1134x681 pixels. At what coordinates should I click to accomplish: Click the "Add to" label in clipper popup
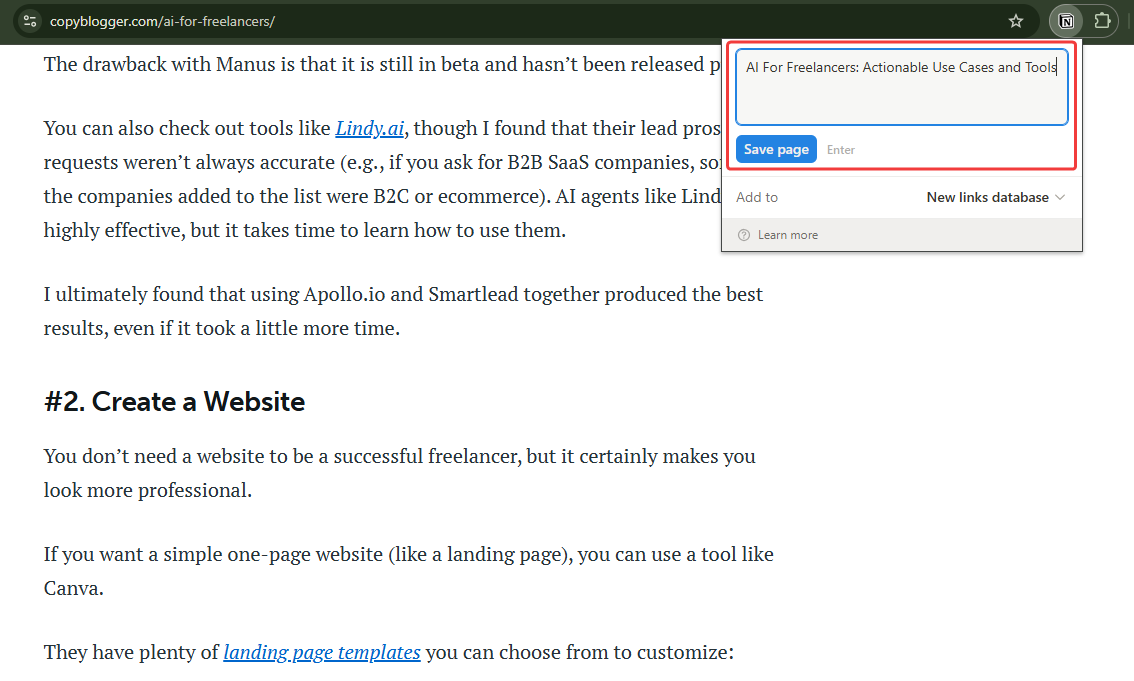point(757,197)
